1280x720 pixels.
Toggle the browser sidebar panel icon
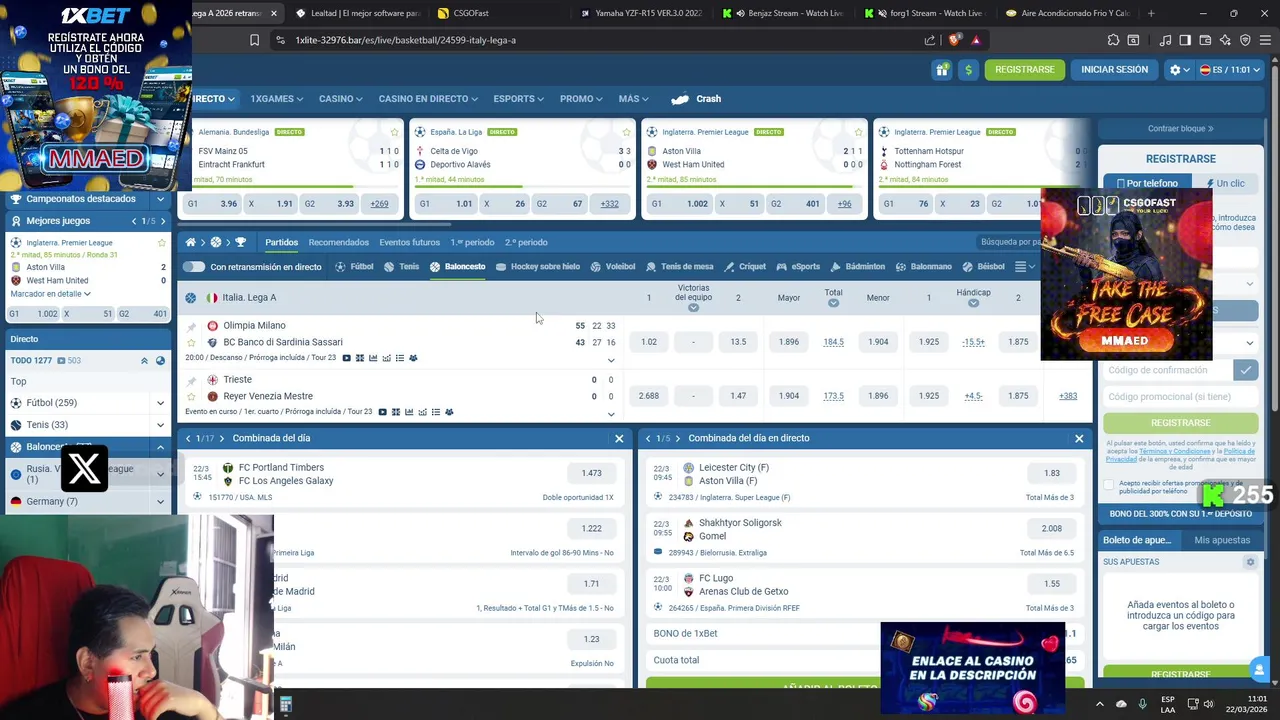[x=1185, y=40]
